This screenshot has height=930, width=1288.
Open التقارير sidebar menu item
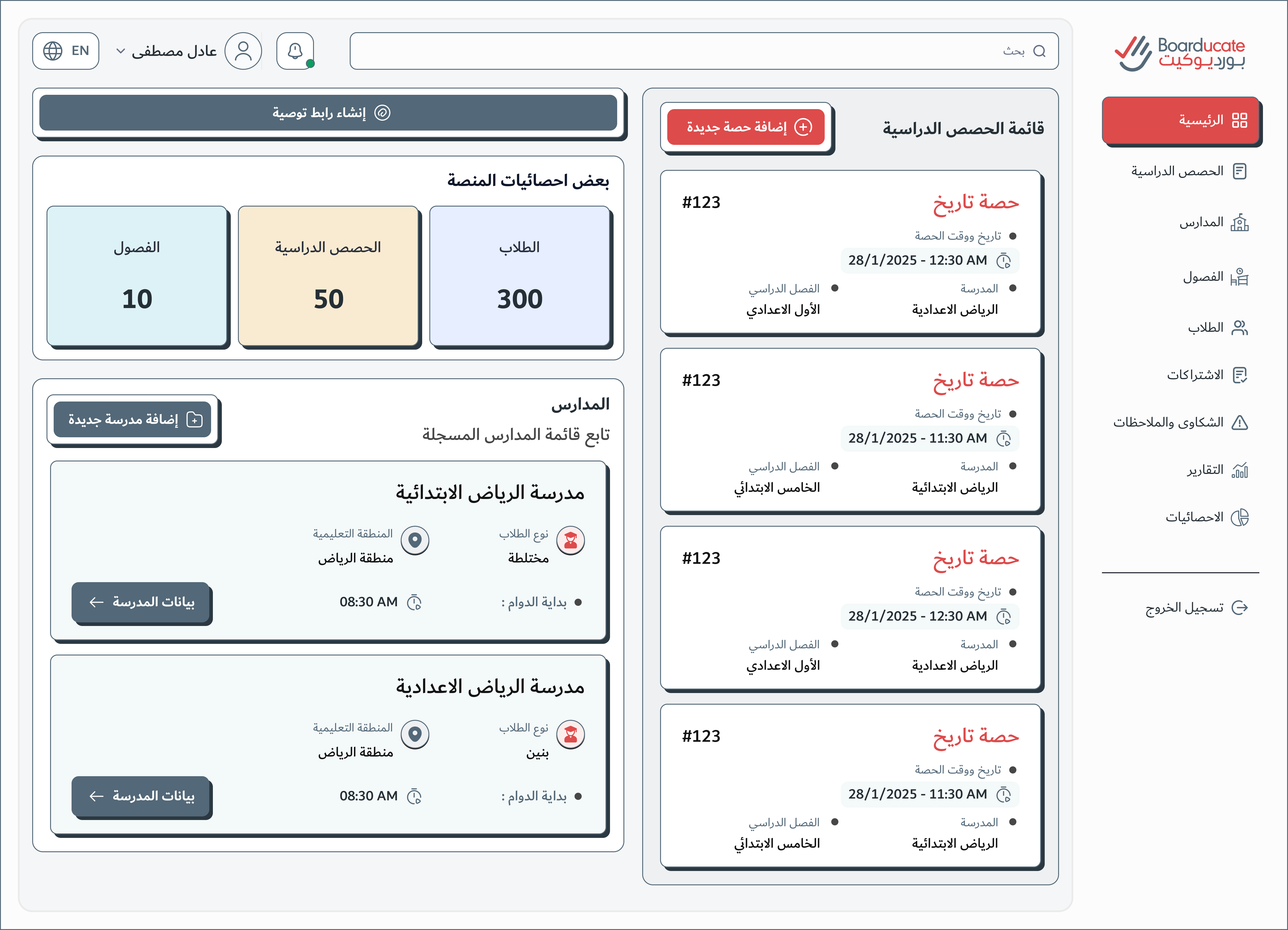tap(1218, 470)
